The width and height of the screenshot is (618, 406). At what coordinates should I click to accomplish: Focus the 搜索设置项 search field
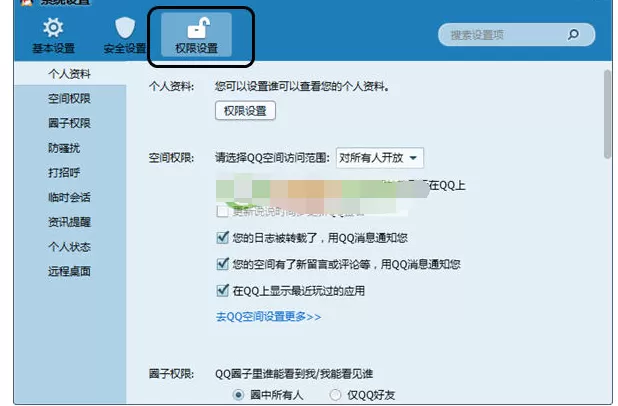tap(516, 35)
